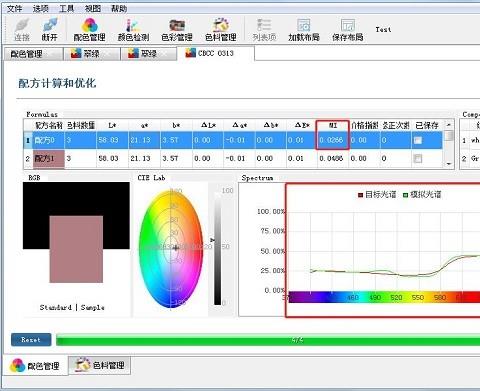Open the 色料管理 toolbar icon
This screenshot has height=391, width=480.
pyautogui.click(x=221, y=30)
